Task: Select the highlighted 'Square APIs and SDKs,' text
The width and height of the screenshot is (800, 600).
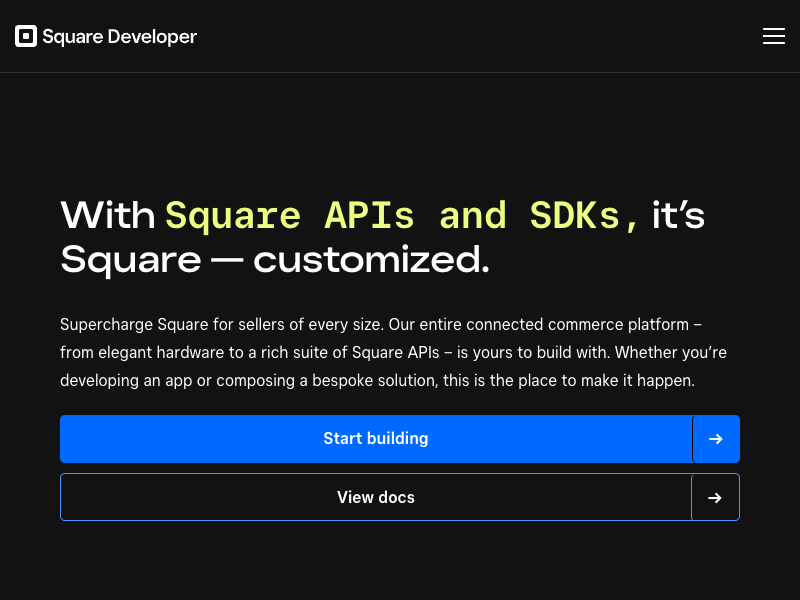Action: pyautogui.click(x=402, y=215)
